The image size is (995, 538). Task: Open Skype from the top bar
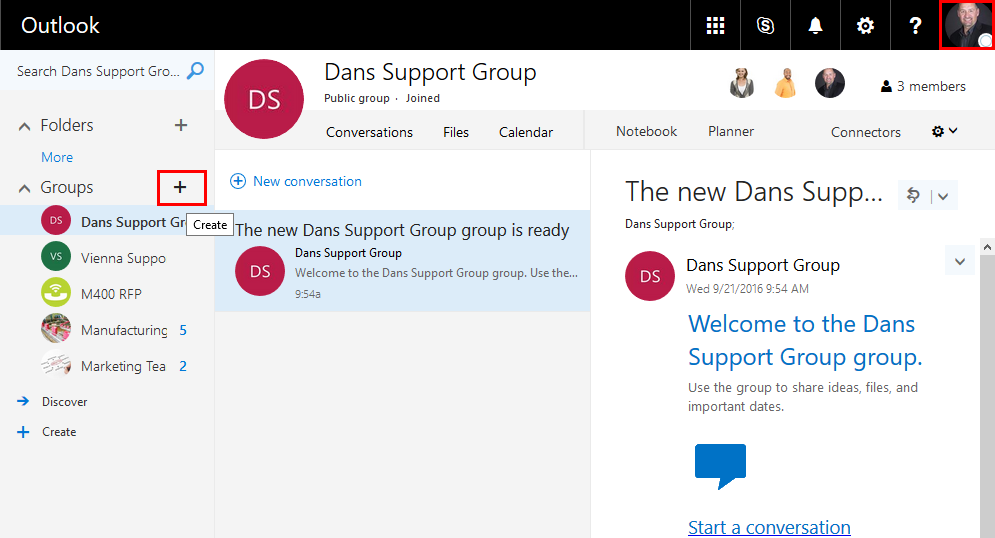tap(766, 26)
